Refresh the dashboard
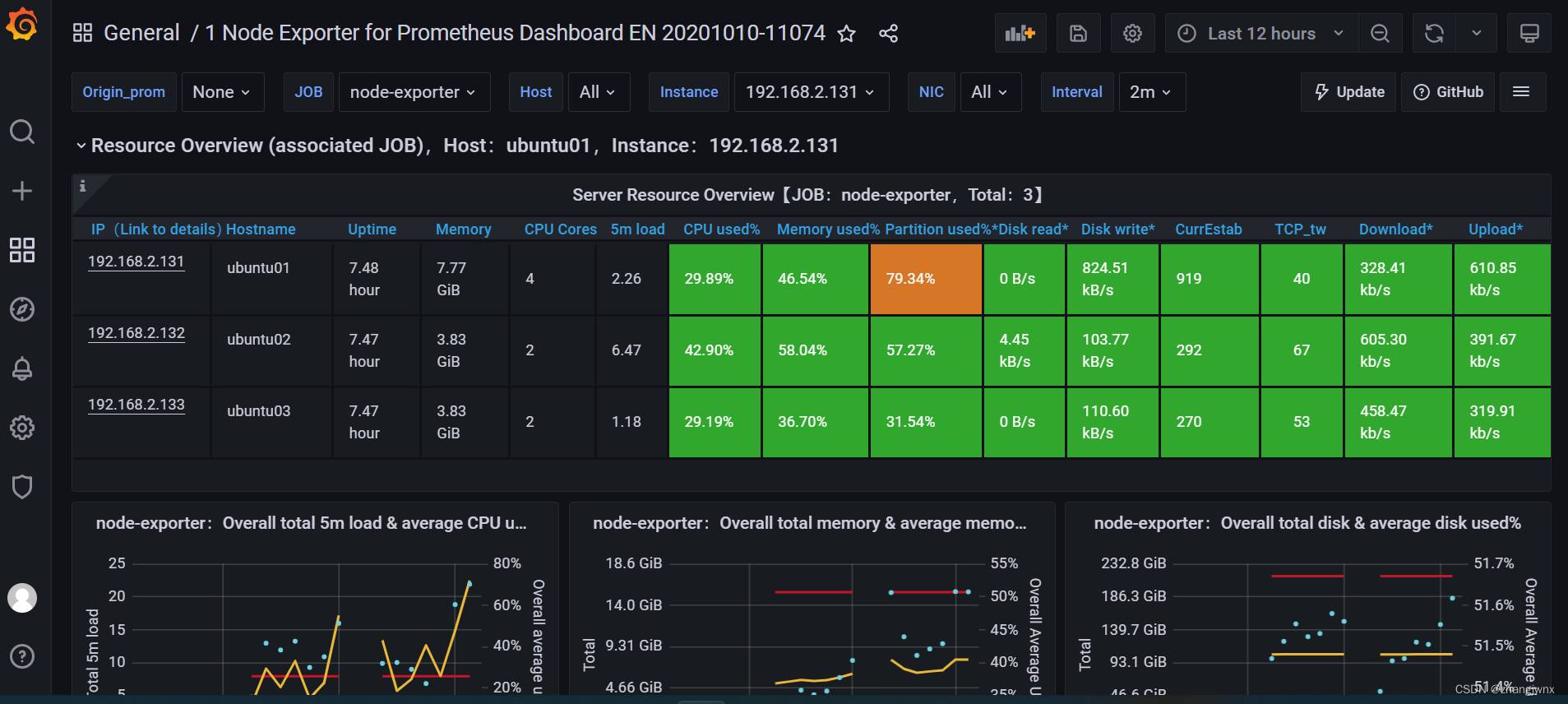Screen dimensions: 1568x704 tap(1434, 34)
